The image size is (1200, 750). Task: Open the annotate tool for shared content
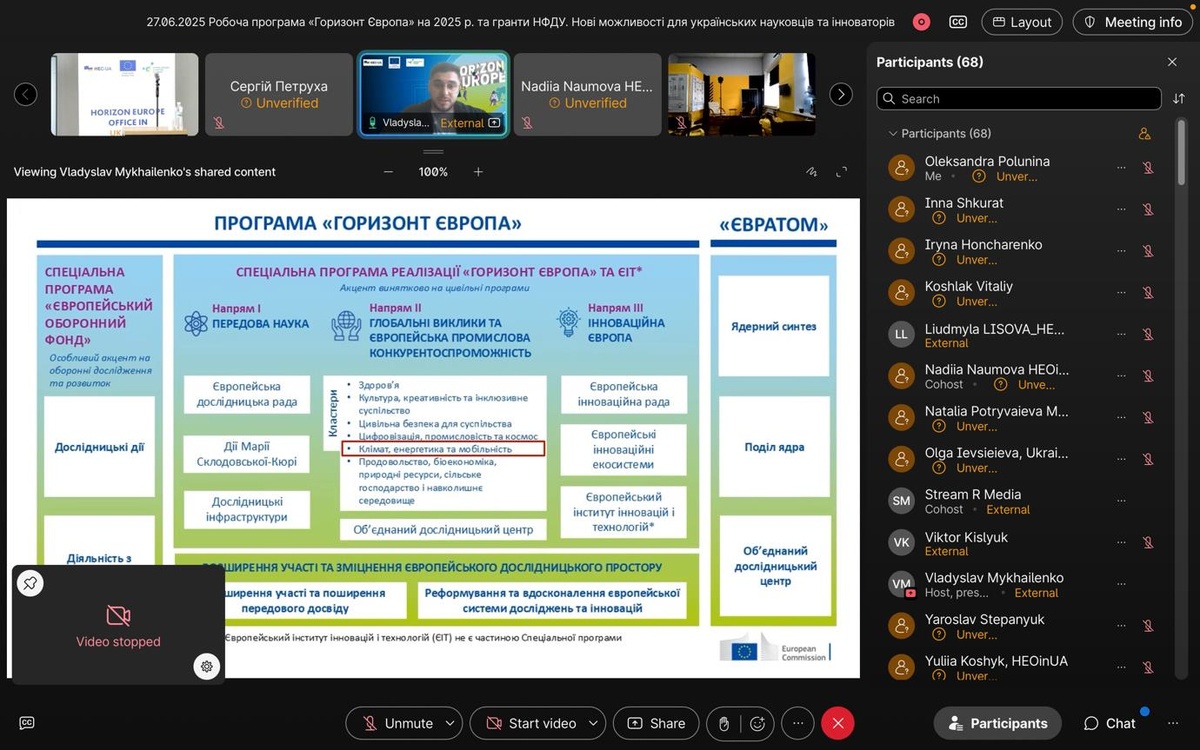tap(812, 172)
